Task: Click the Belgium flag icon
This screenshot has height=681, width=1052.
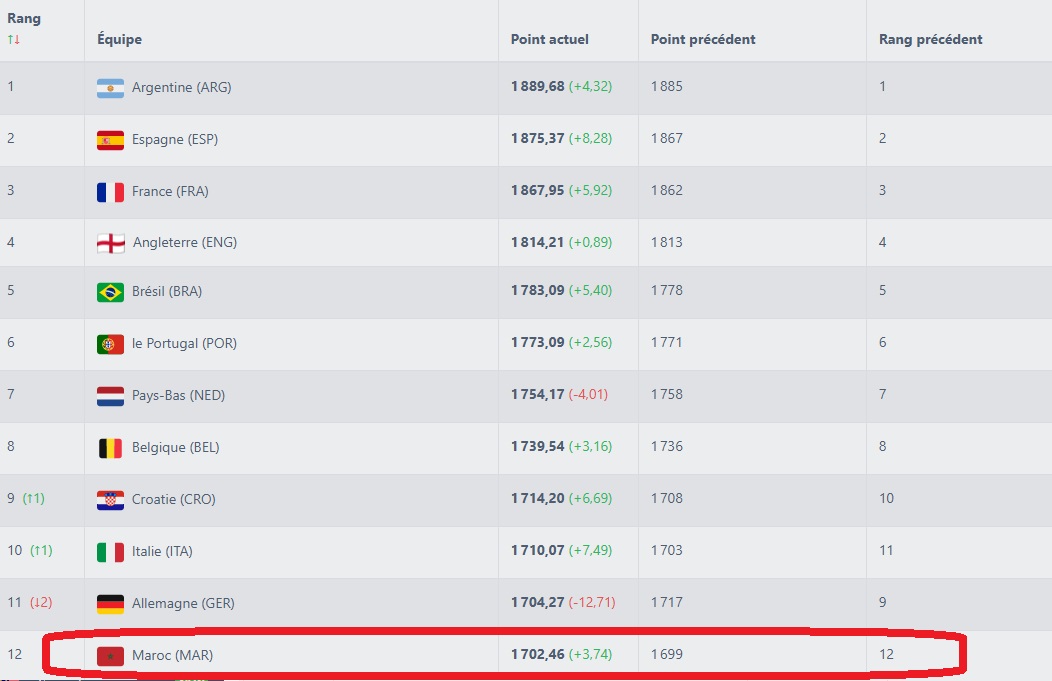Action: click(x=110, y=448)
